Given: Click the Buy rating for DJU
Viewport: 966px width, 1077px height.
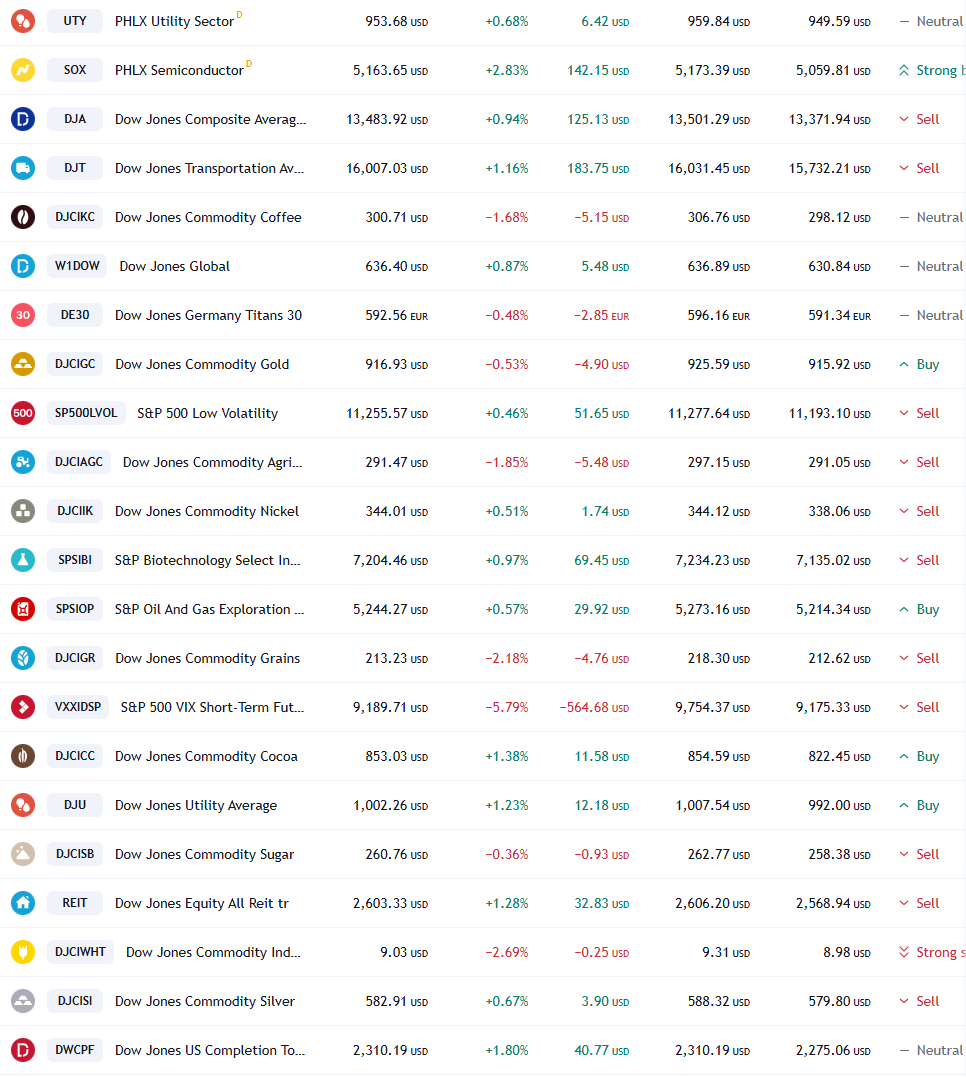Looking at the screenshot, I should click(919, 805).
